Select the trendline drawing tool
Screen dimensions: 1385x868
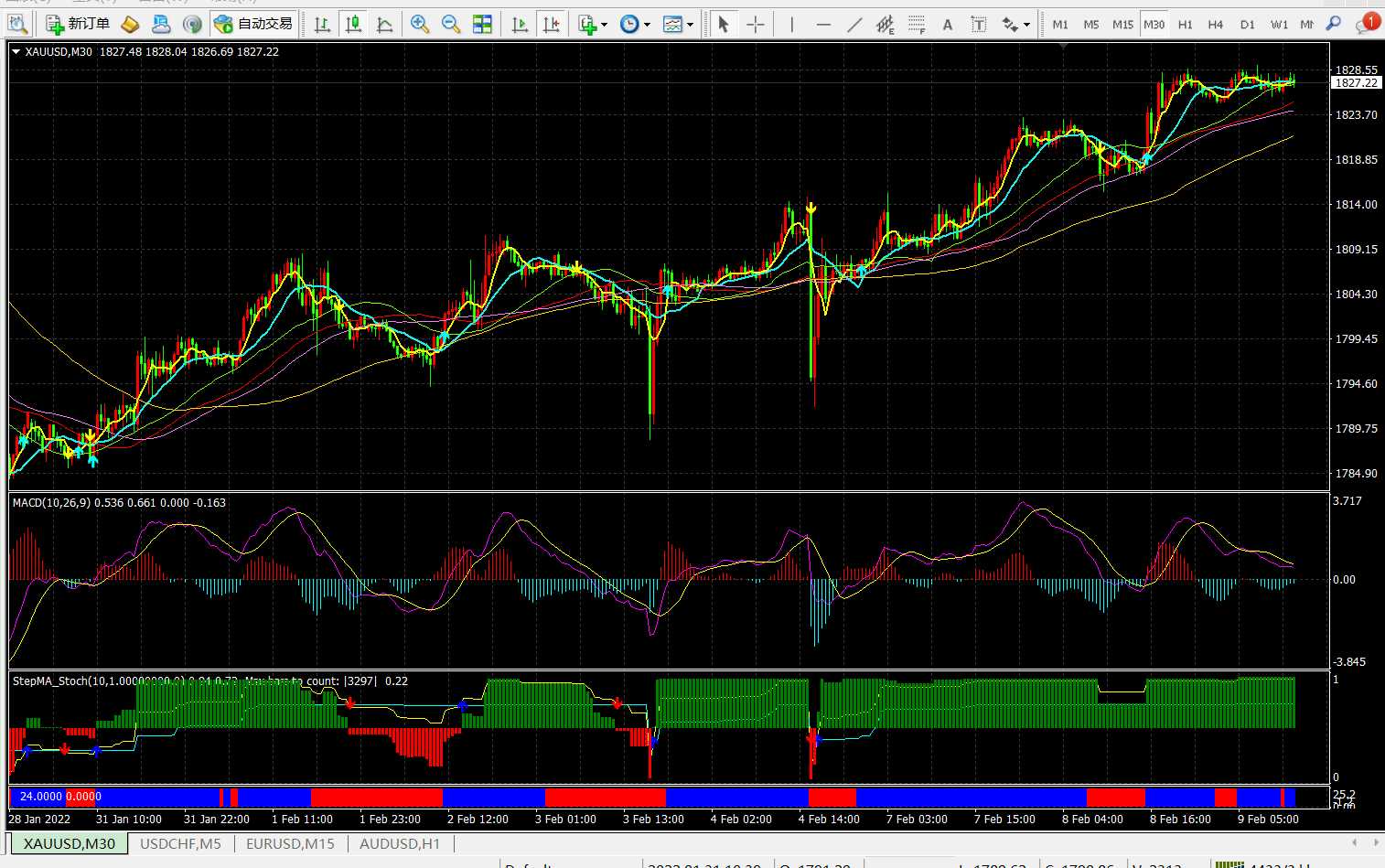854,25
